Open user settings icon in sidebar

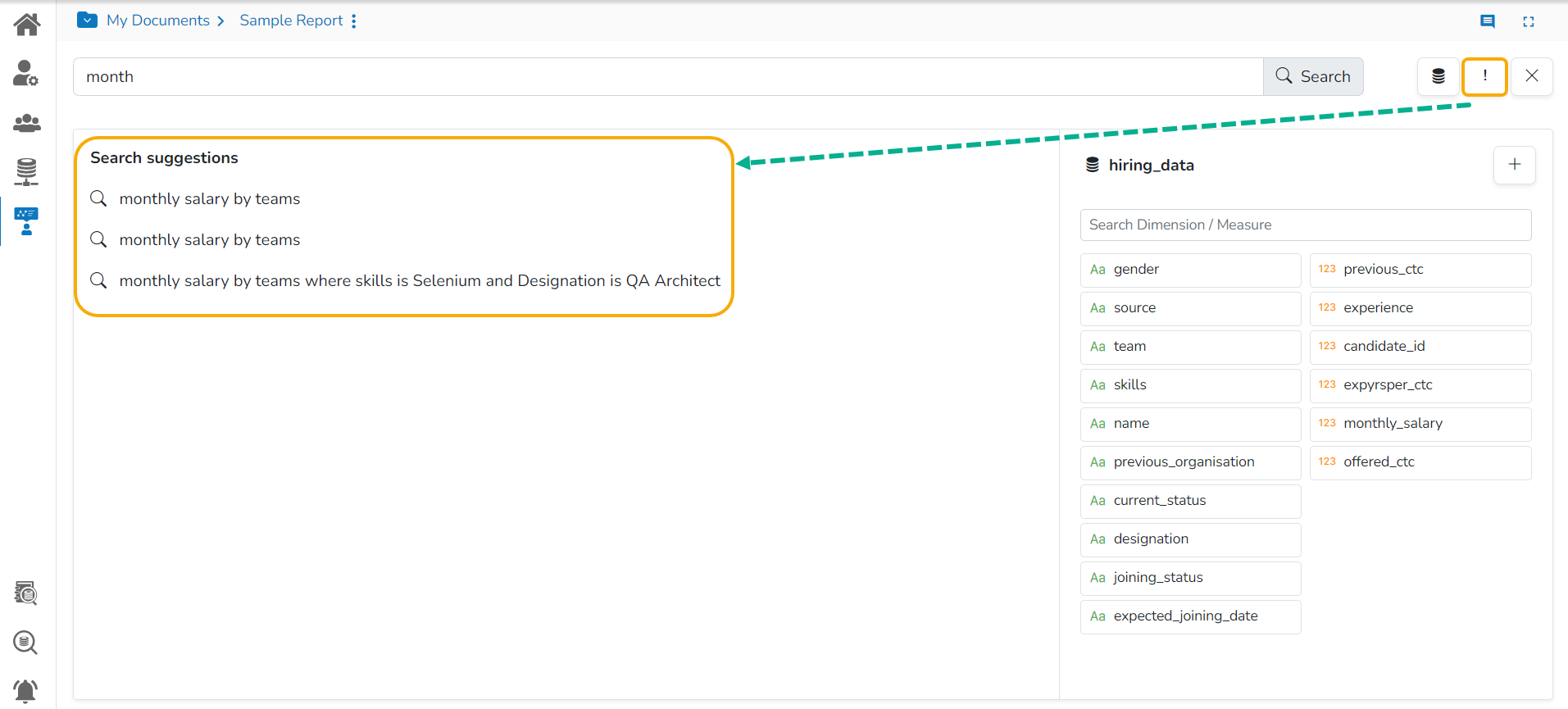coord(25,73)
